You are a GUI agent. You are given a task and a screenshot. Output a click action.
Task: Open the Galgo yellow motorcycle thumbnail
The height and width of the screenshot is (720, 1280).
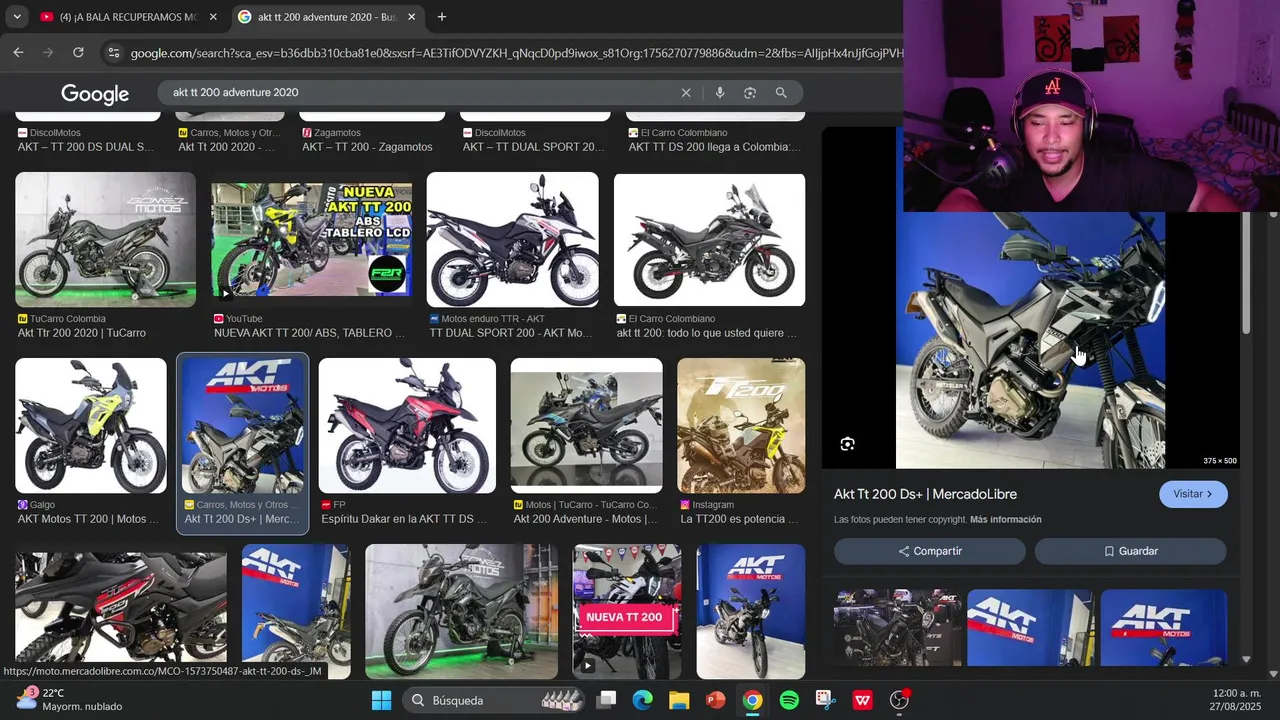[91, 426]
